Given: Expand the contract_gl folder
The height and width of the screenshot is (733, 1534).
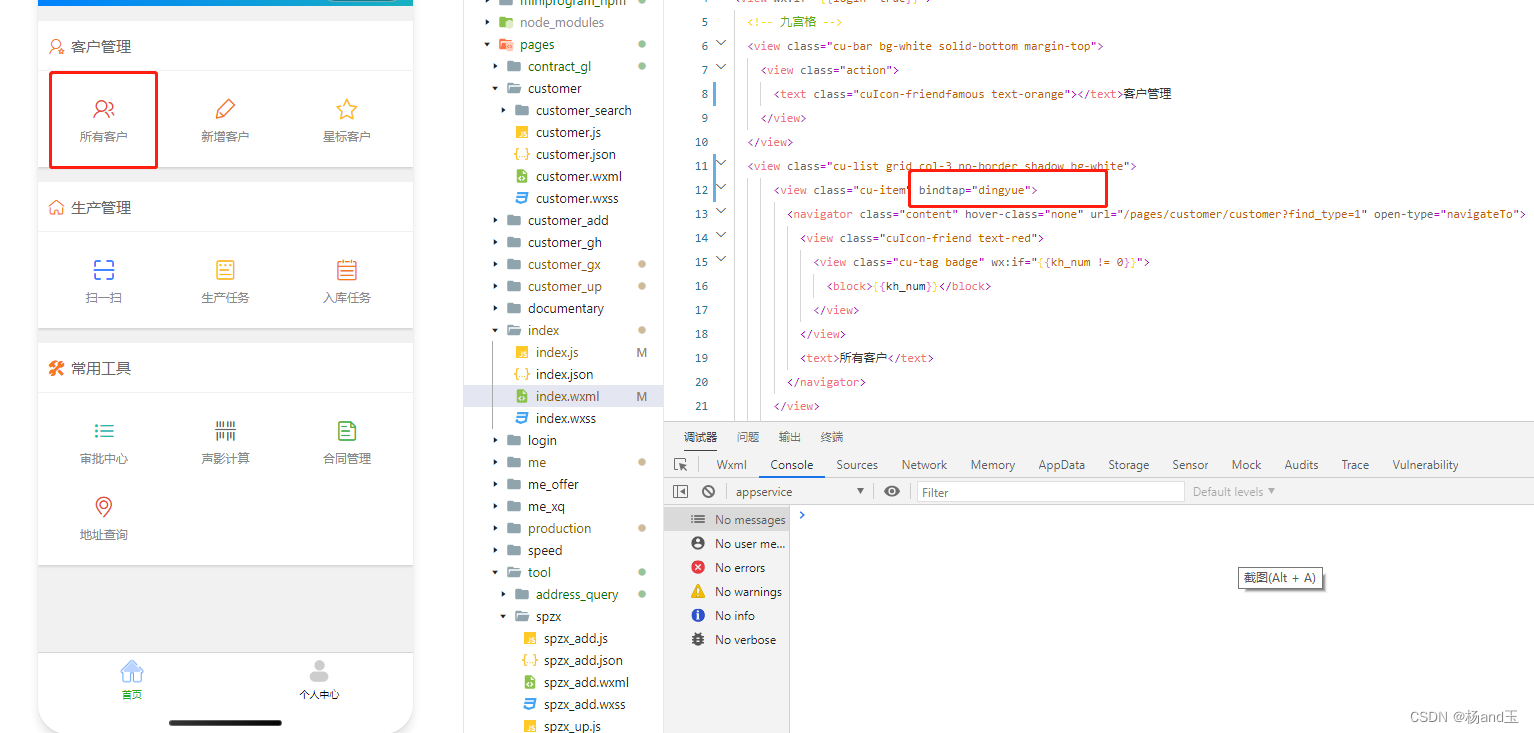Looking at the screenshot, I should tap(496, 67).
